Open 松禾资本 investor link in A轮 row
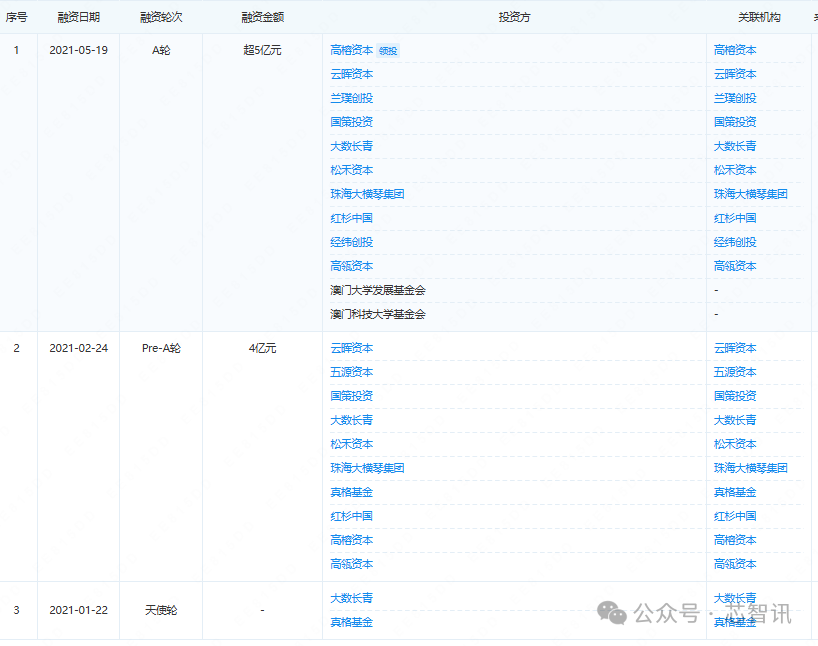 point(352,170)
